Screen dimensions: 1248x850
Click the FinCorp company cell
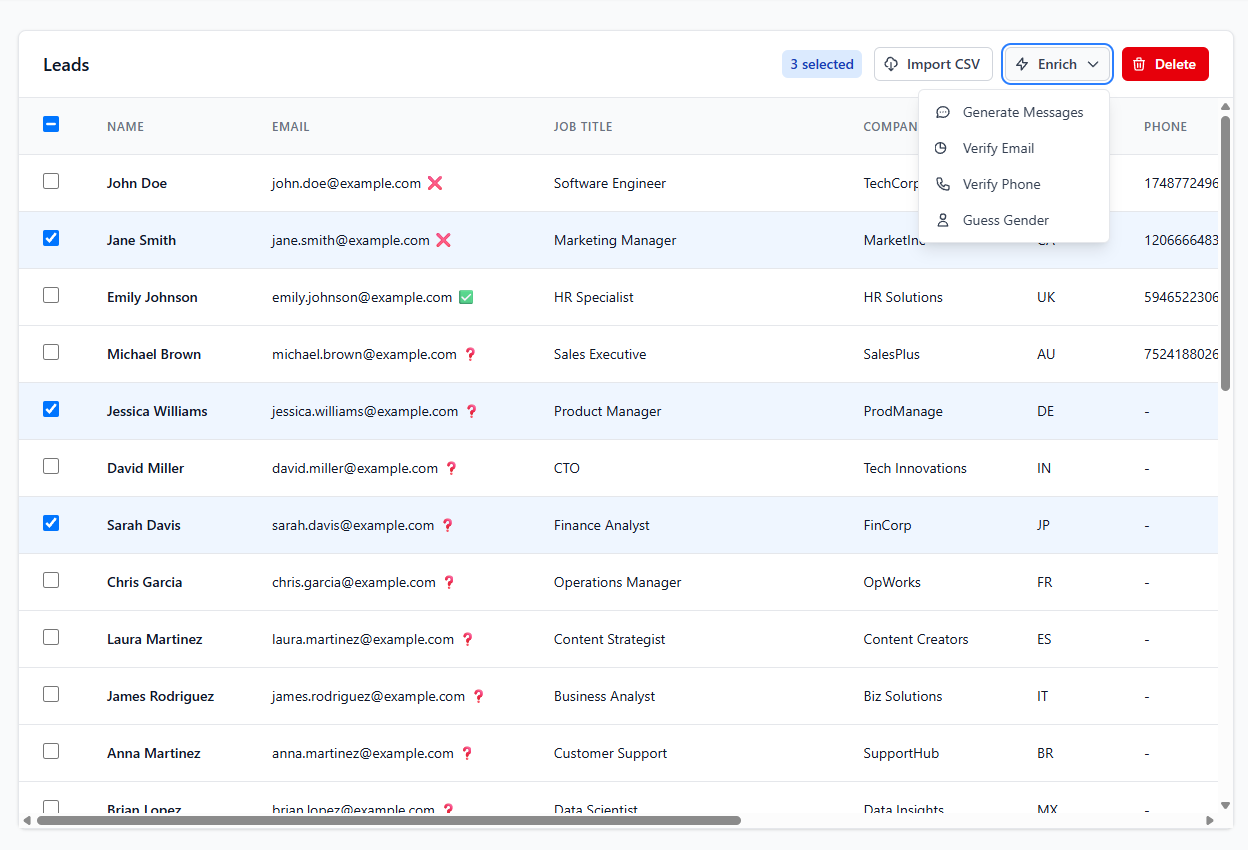(x=888, y=525)
